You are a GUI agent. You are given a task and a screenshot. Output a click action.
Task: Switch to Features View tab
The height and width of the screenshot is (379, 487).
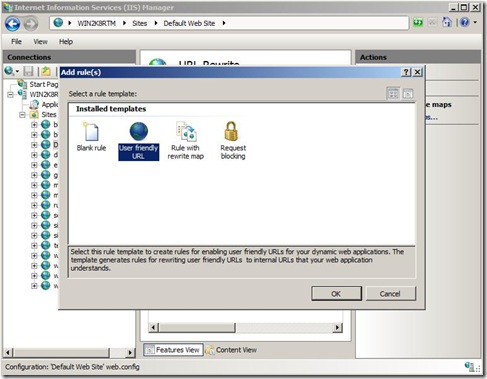[173, 350]
